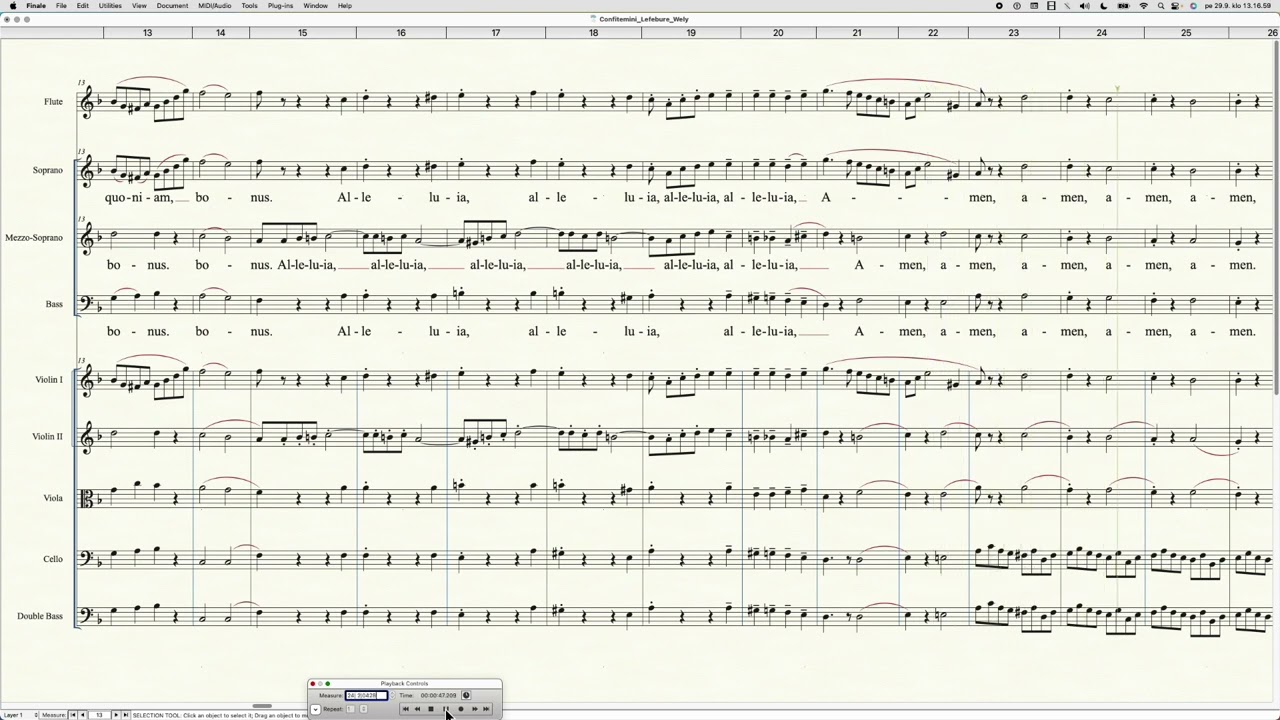Open the Help menu
Image resolution: width=1280 pixels, height=720 pixels.
coord(345,6)
